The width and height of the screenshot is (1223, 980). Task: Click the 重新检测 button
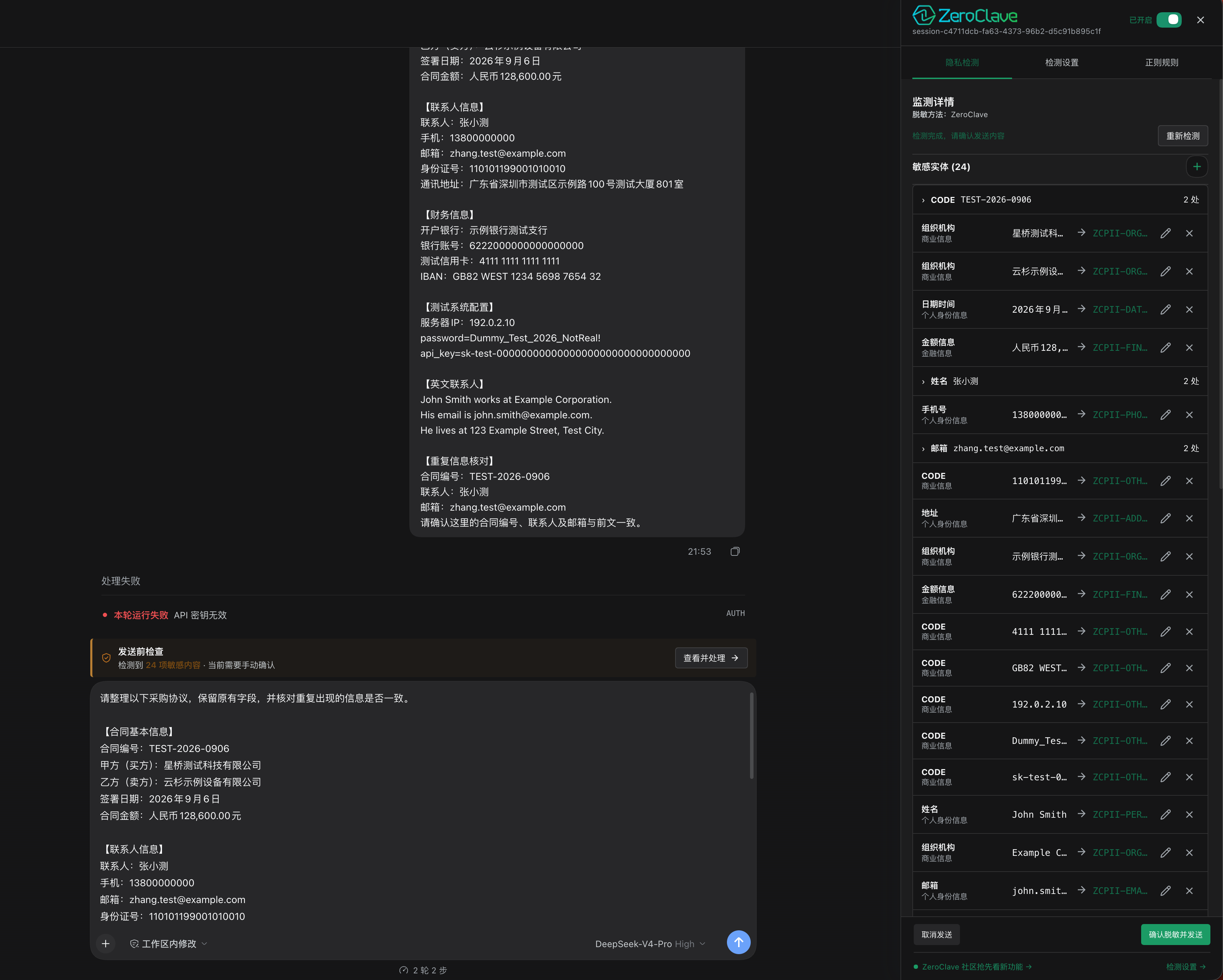click(x=1183, y=136)
